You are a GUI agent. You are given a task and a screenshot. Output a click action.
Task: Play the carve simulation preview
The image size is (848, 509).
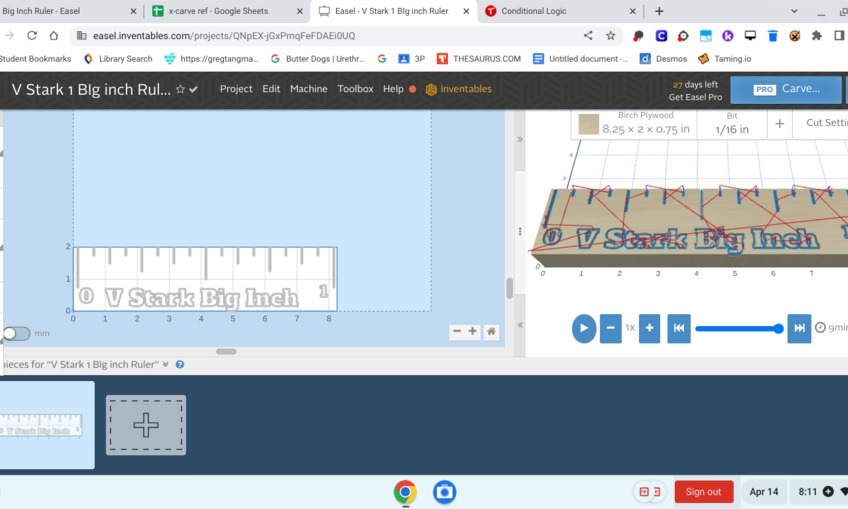point(584,328)
